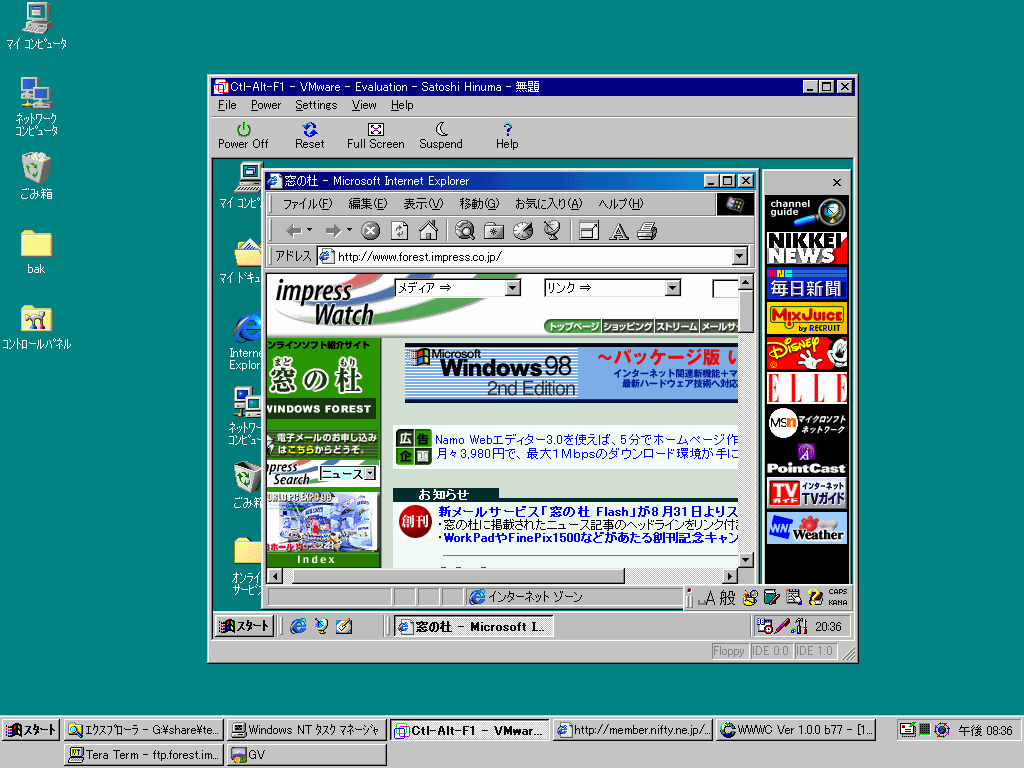Click the webpage vertical scrollbar down arrow
The height and width of the screenshot is (768, 1024).
pyautogui.click(x=746, y=560)
